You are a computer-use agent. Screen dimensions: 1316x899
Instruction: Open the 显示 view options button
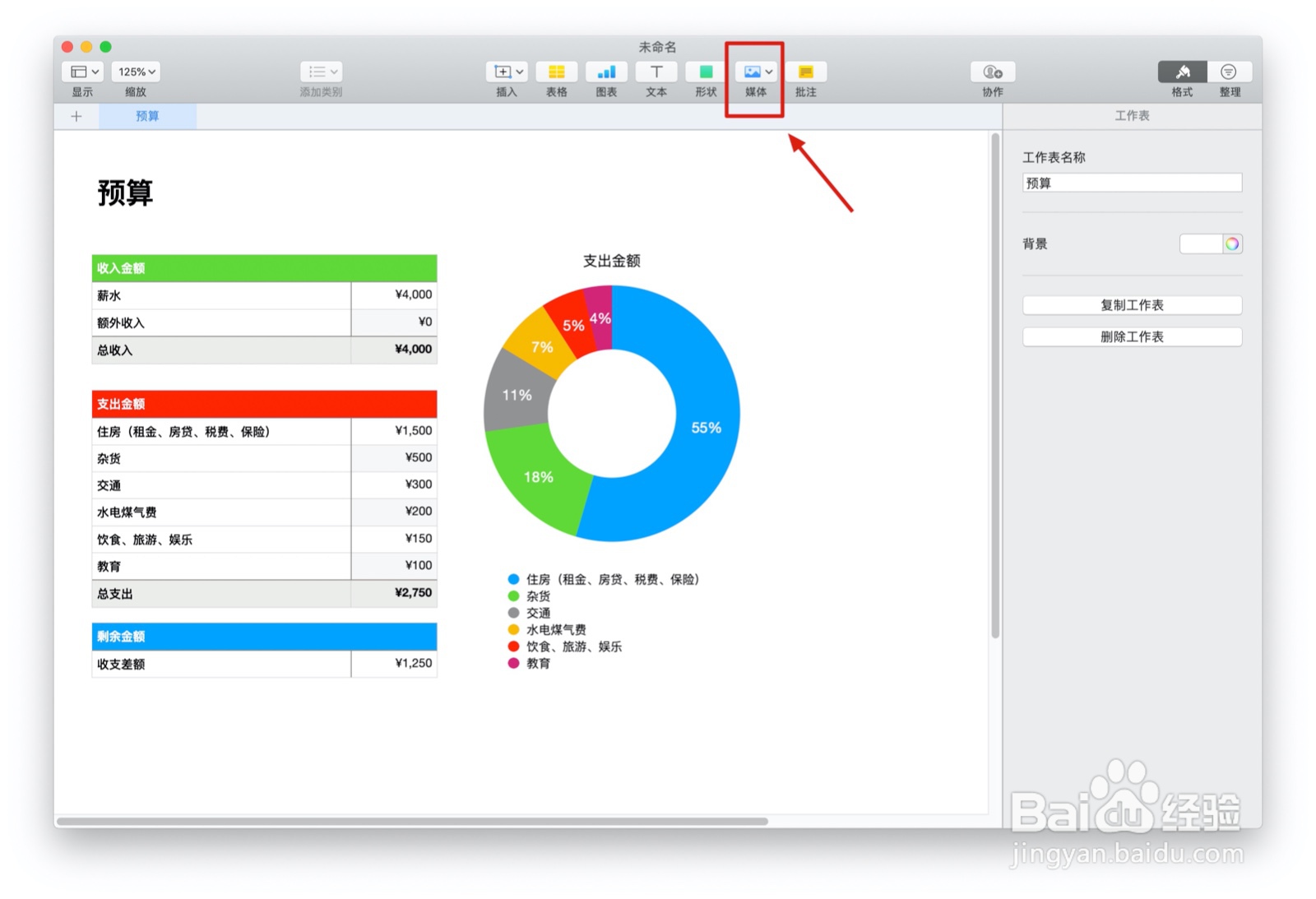(x=82, y=72)
